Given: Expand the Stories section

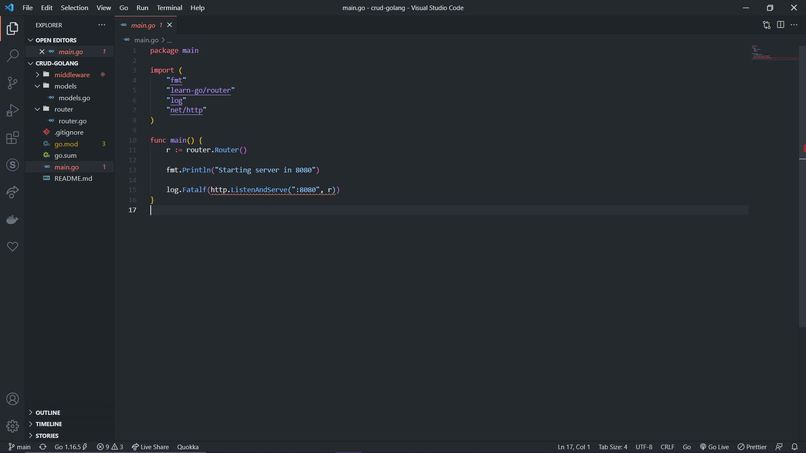Looking at the screenshot, I should click(x=30, y=436).
